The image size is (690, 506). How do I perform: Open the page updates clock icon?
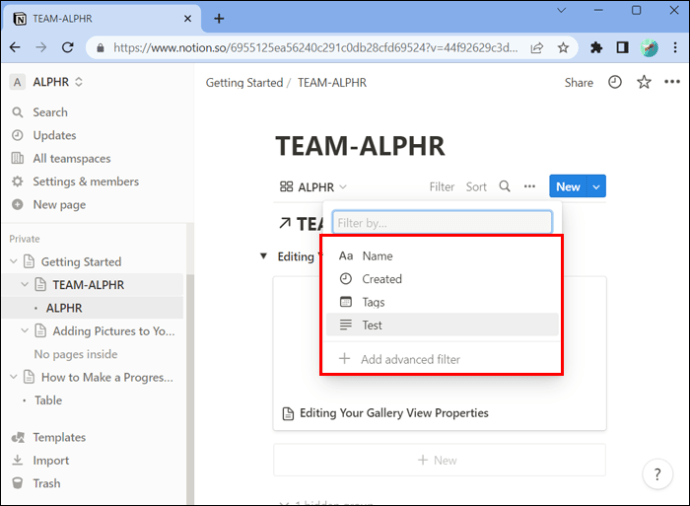[615, 83]
